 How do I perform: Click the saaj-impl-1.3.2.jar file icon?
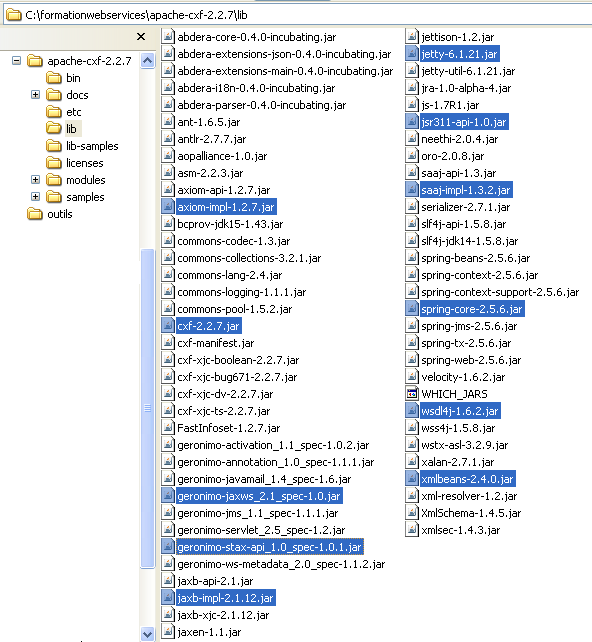pyautogui.click(x=411, y=190)
